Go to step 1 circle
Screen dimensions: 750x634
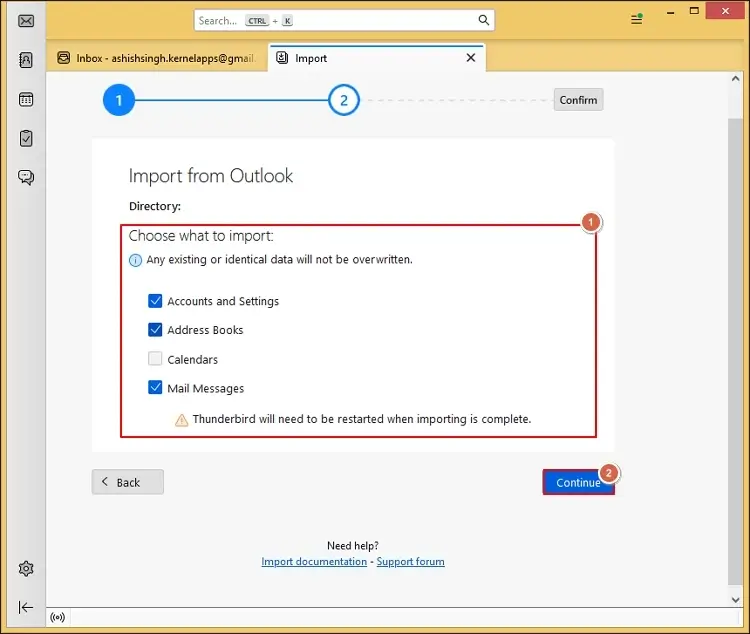(119, 100)
